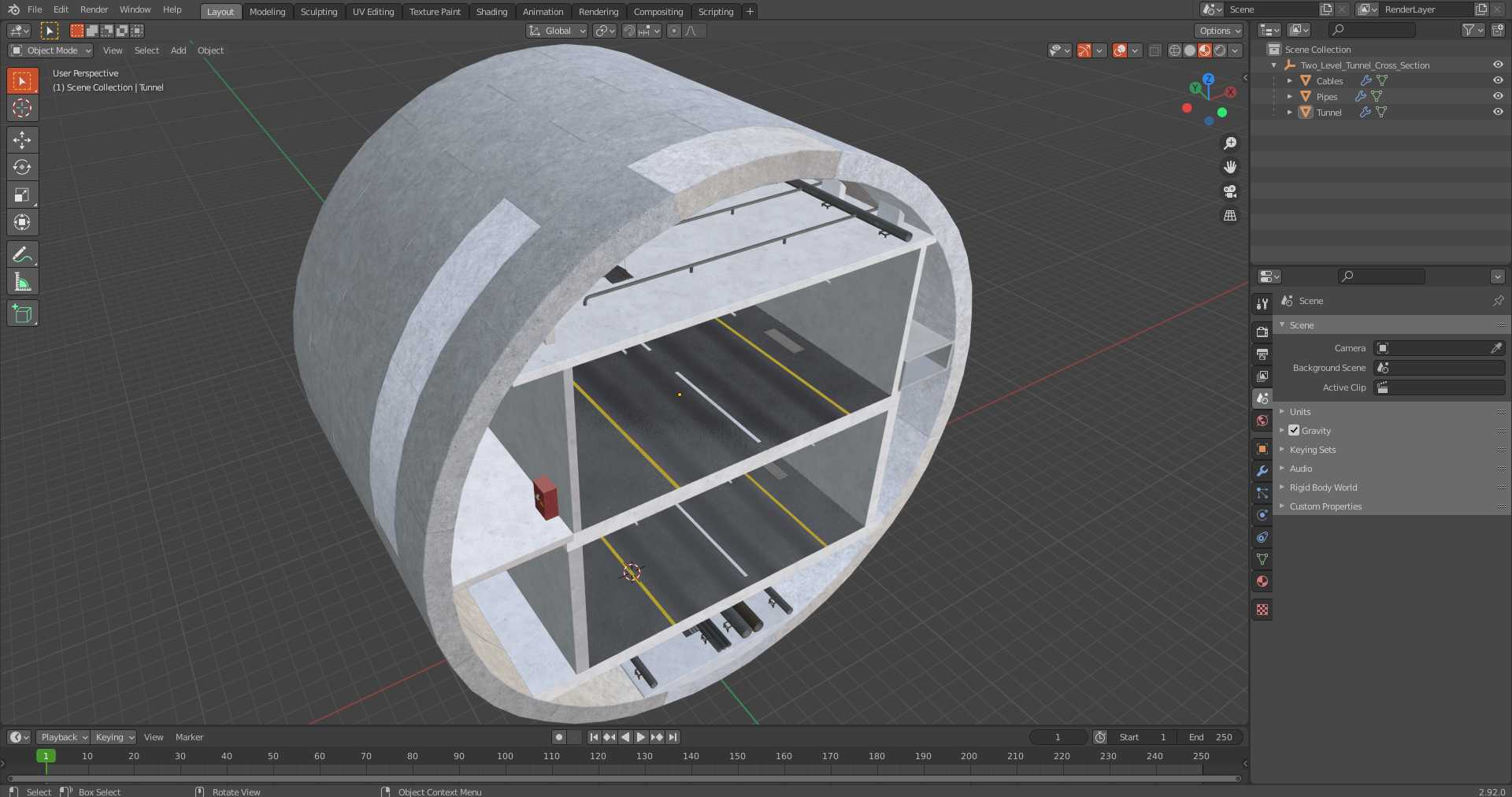This screenshot has width=1512, height=797.
Task: Open the Output properties tab icon
Action: pyautogui.click(x=1262, y=354)
